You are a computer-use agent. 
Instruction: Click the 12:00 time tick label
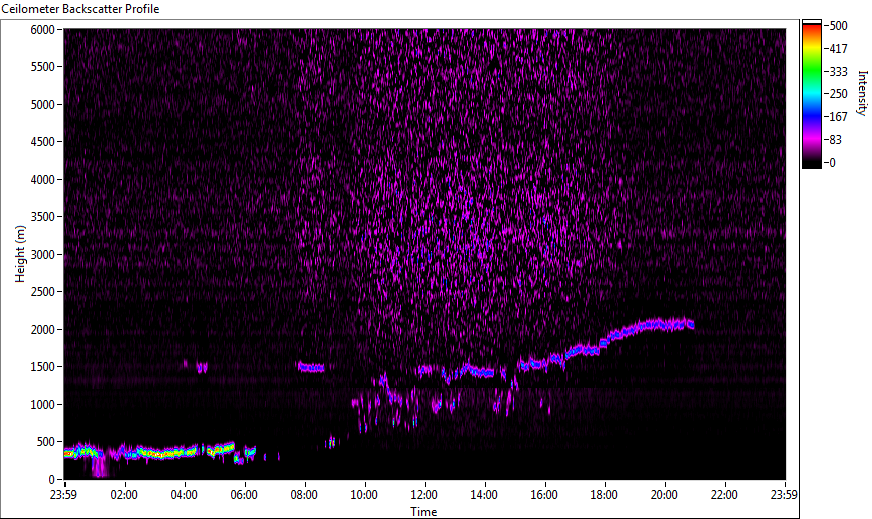[424, 495]
